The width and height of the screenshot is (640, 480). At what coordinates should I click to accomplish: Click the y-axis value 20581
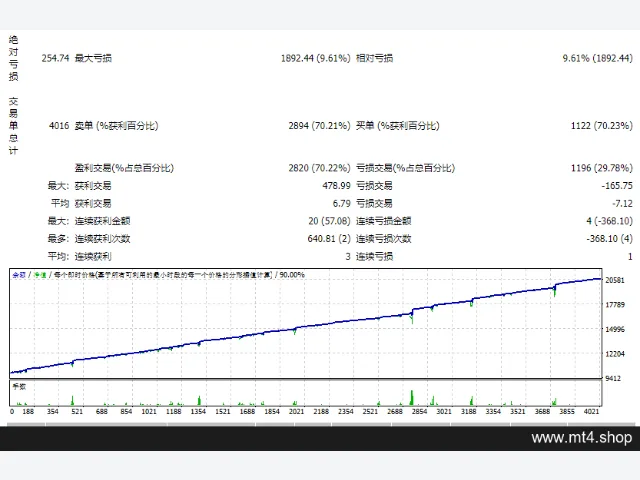(615, 280)
